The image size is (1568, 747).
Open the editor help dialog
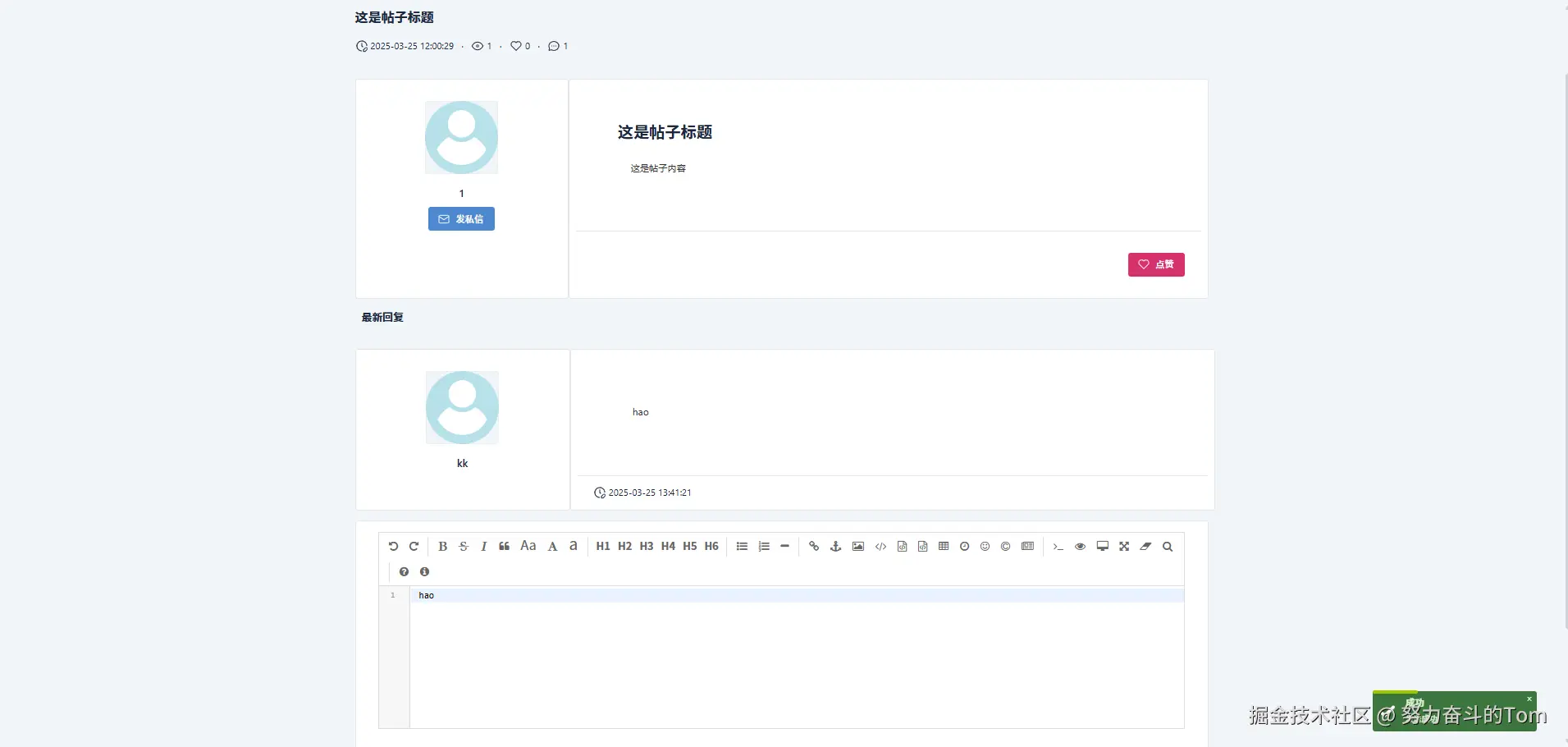click(404, 572)
